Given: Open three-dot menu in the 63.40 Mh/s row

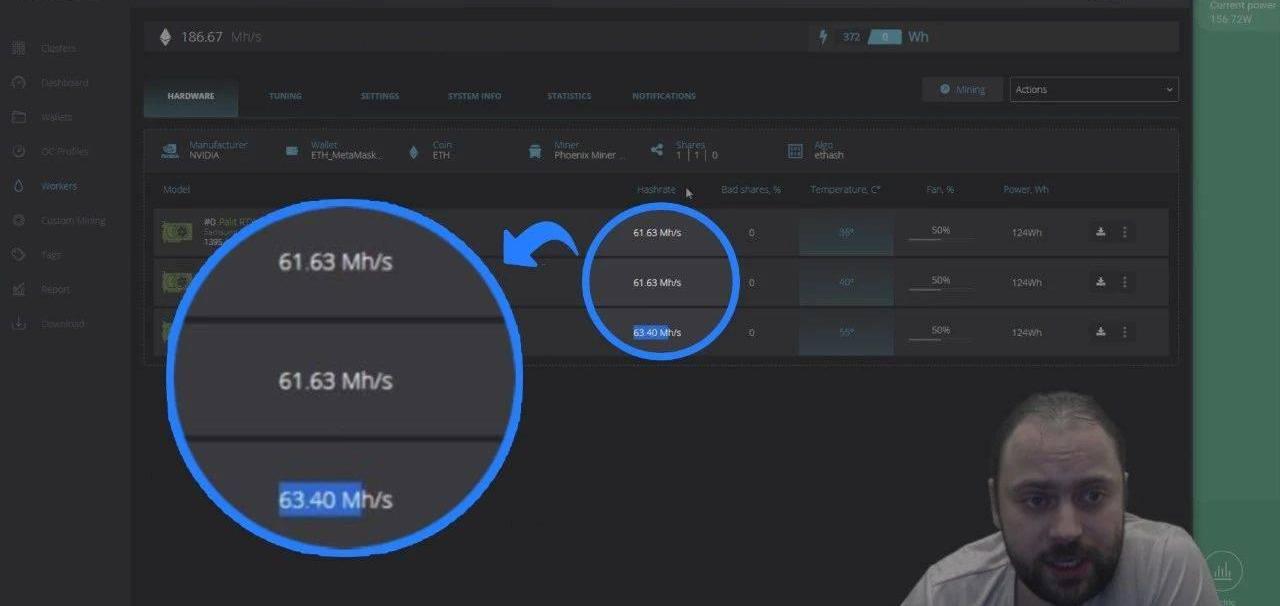Looking at the screenshot, I should 1125,332.
